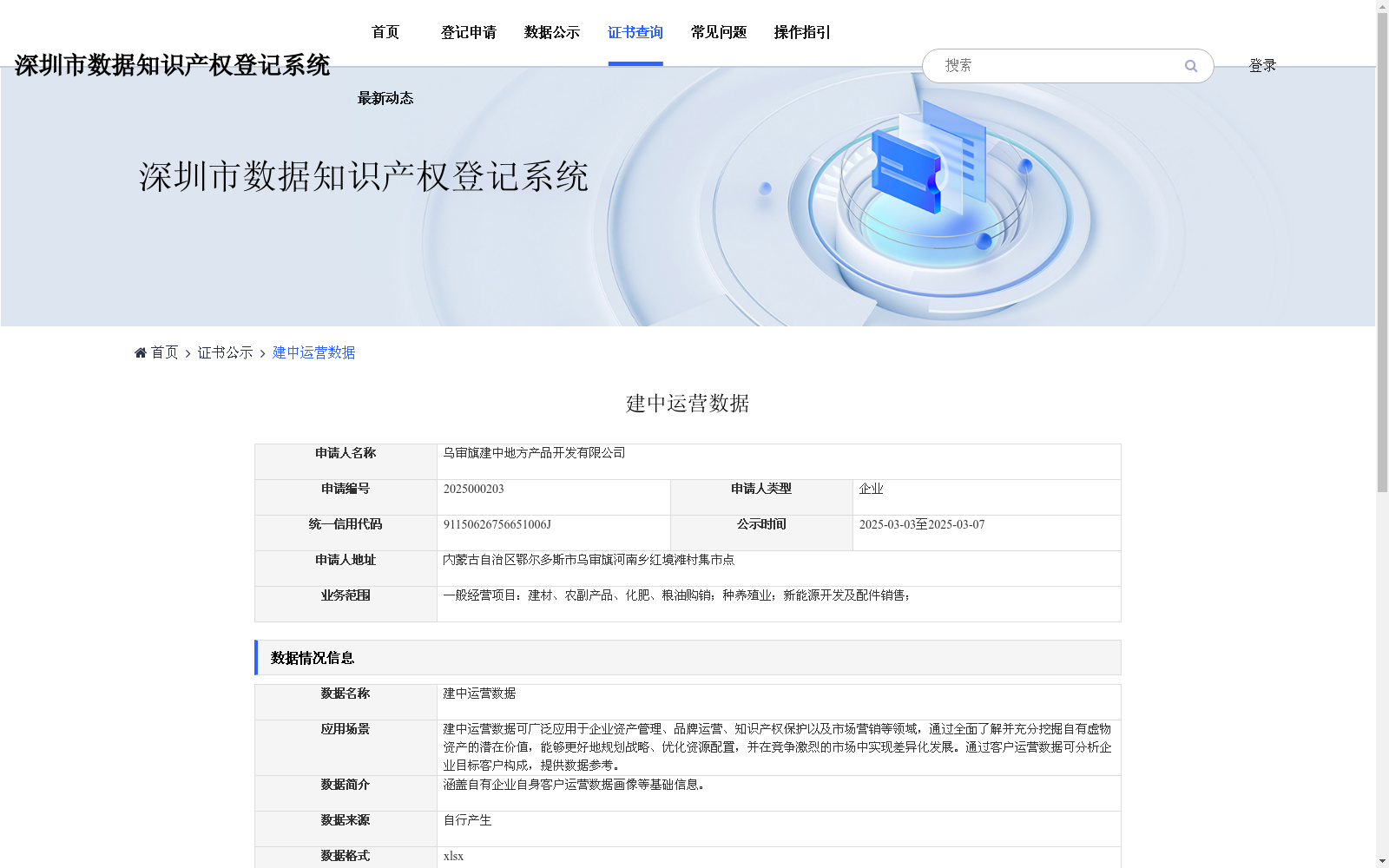Click the scrollbar up arrow

click(1382, 6)
